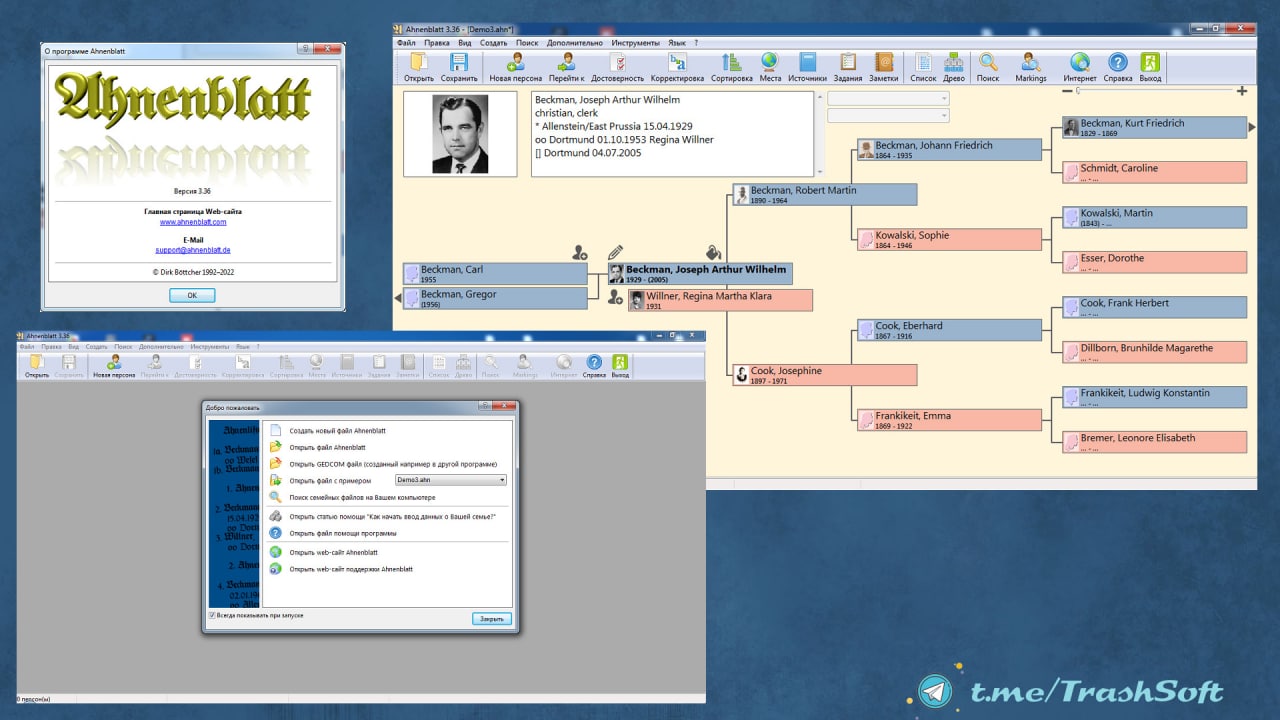Click the zoom slider handle in the tree view
This screenshot has height=720, width=1280.
click(x=1078, y=91)
